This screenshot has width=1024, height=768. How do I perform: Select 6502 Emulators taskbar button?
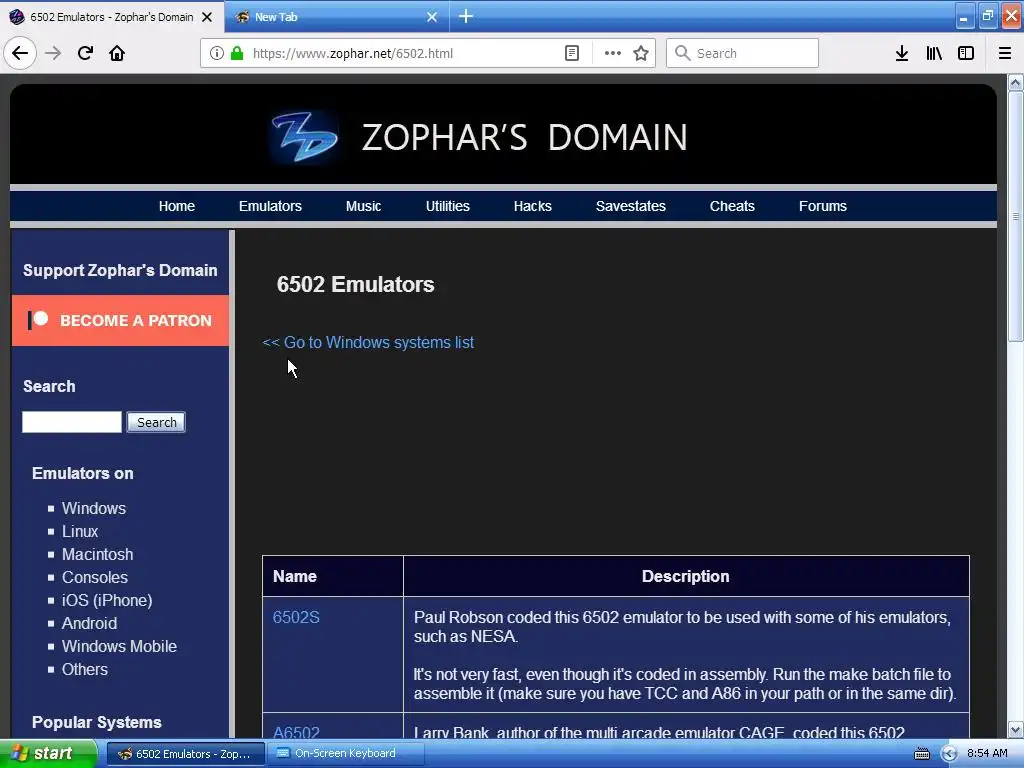(185, 754)
